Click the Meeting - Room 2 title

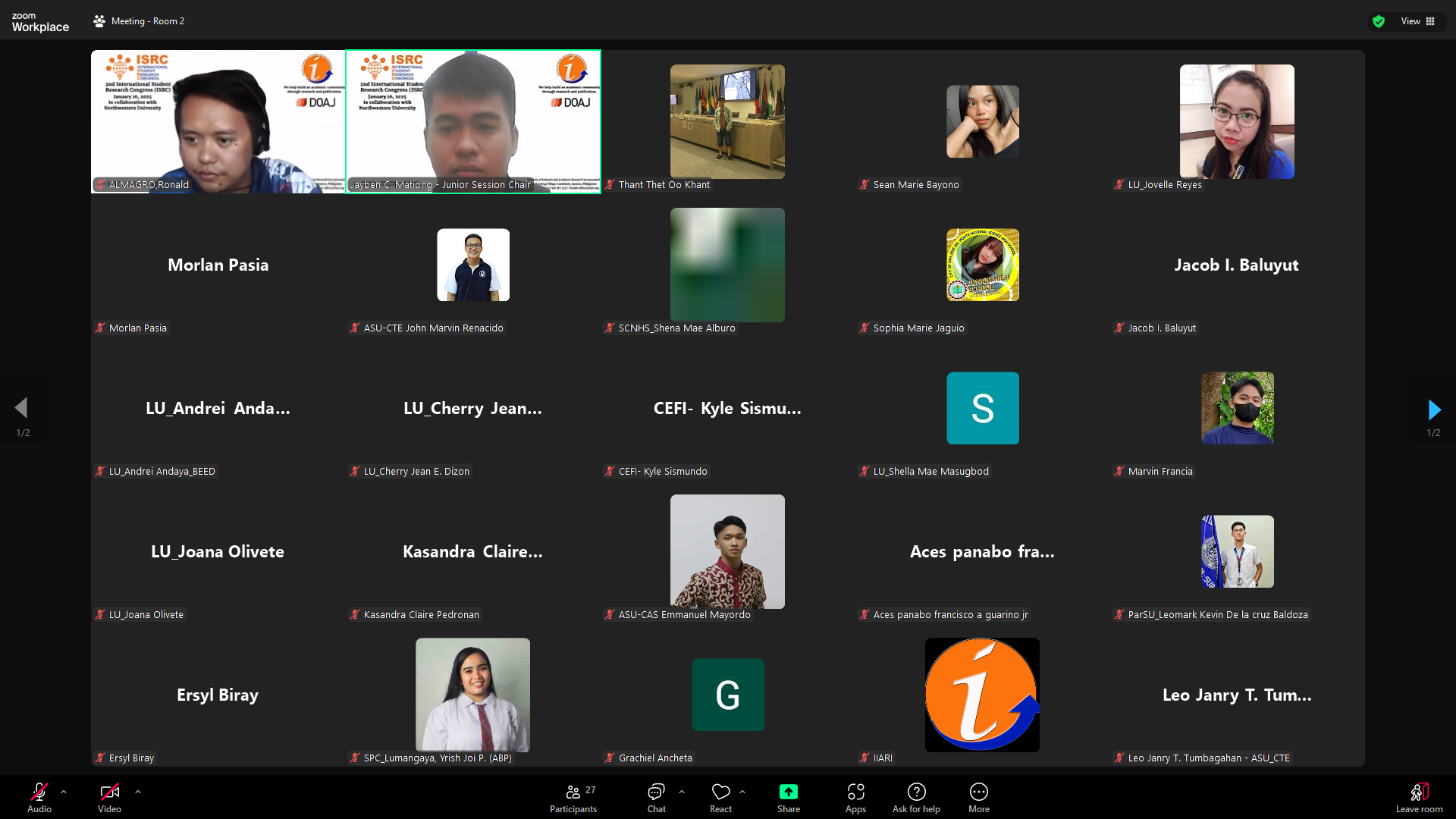147,21
